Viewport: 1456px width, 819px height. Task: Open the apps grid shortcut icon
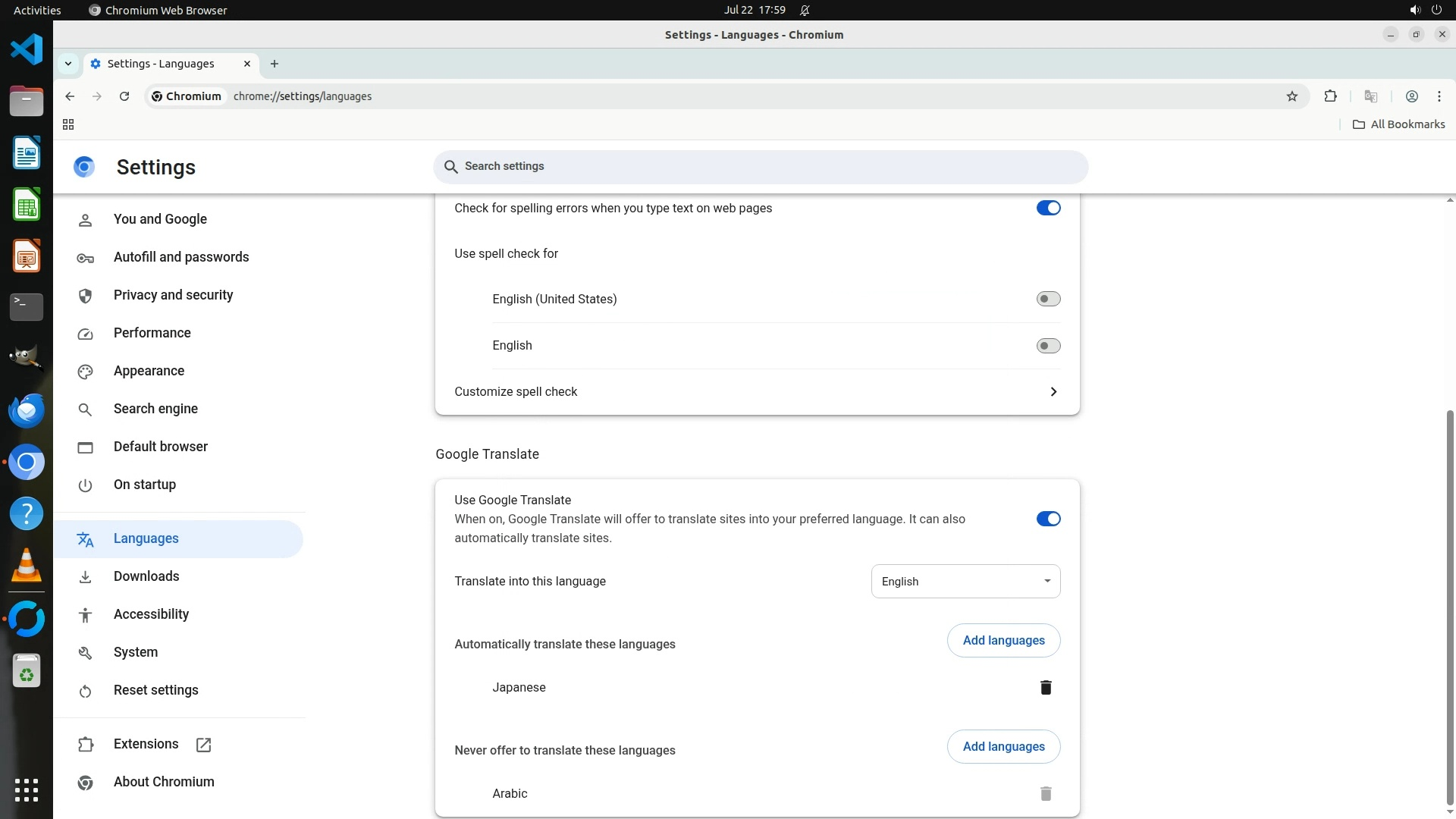[68, 124]
